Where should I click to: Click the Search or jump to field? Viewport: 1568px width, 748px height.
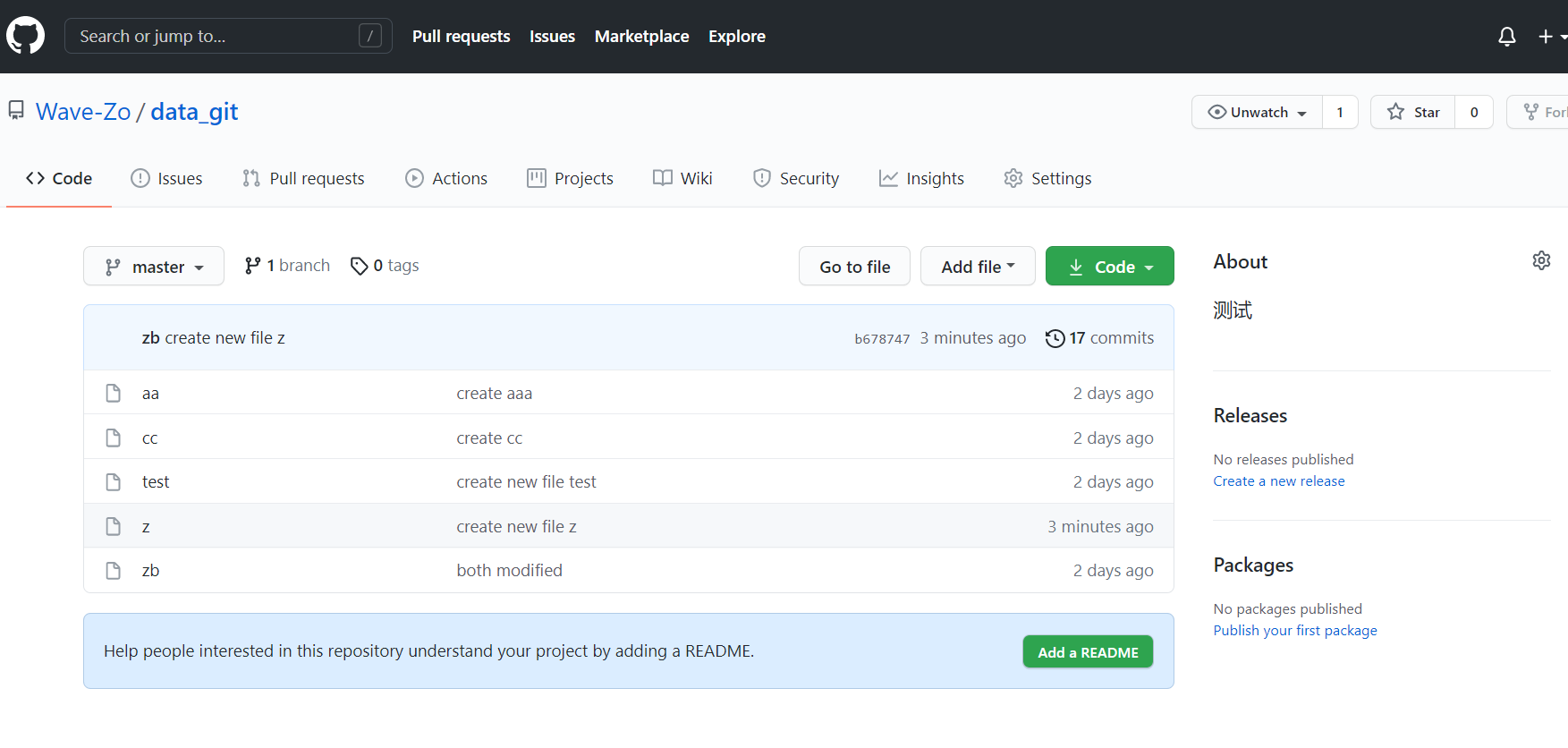click(215, 37)
